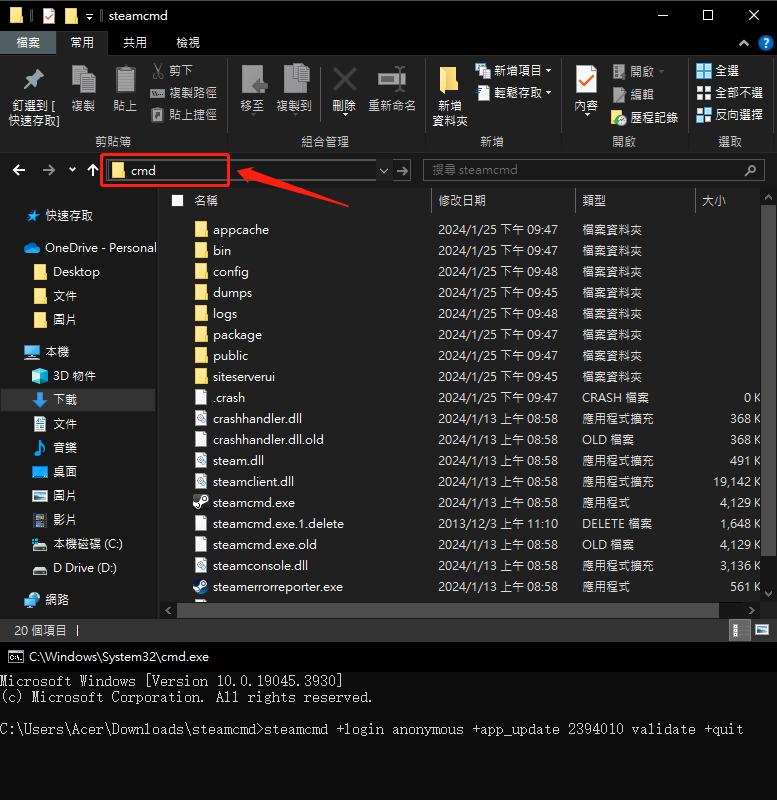
Task: Click the Properties (內容) checkmark icon
Action: pos(586,80)
